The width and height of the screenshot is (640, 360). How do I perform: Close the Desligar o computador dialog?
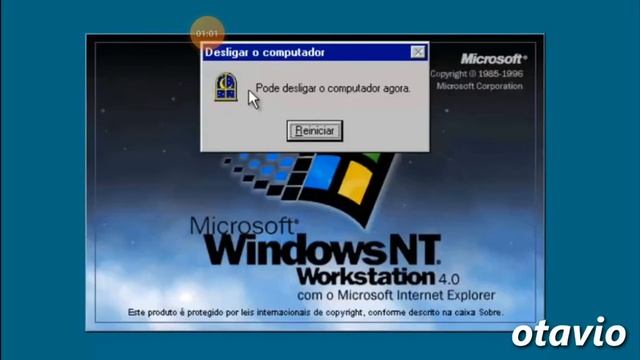(x=418, y=52)
